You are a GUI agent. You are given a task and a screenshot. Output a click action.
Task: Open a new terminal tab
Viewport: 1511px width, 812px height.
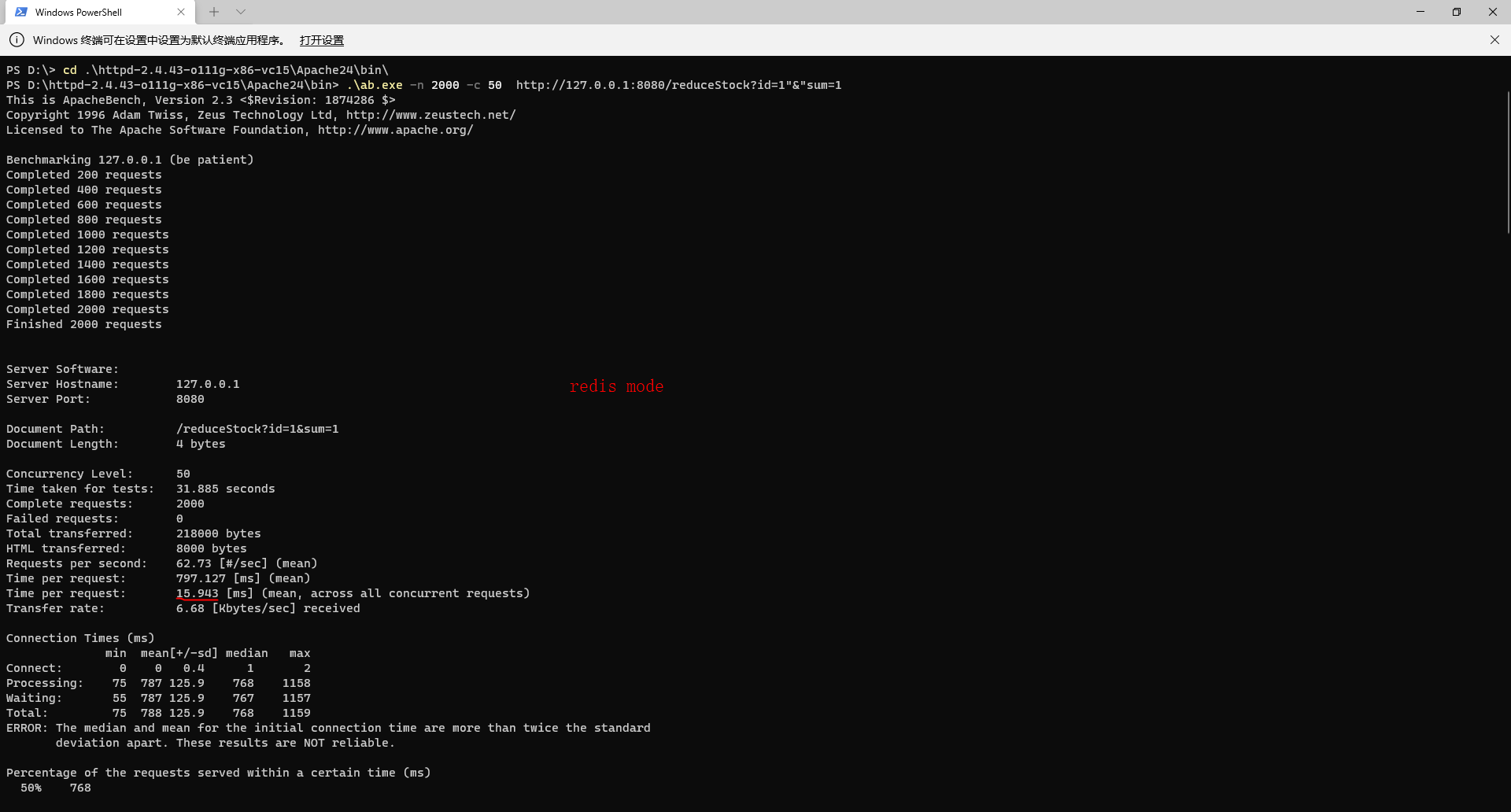click(x=214, y=12)
